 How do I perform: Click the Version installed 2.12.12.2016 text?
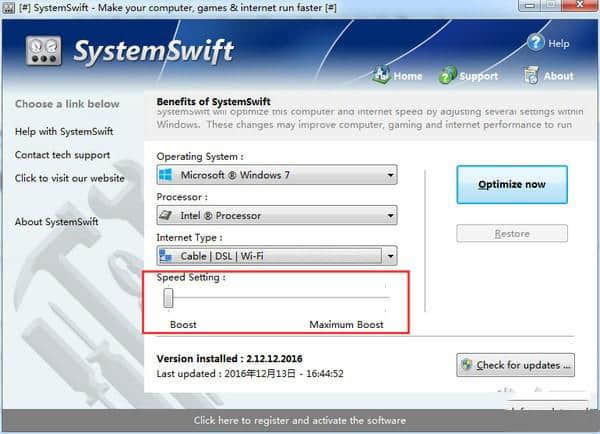tap(229, 359)
